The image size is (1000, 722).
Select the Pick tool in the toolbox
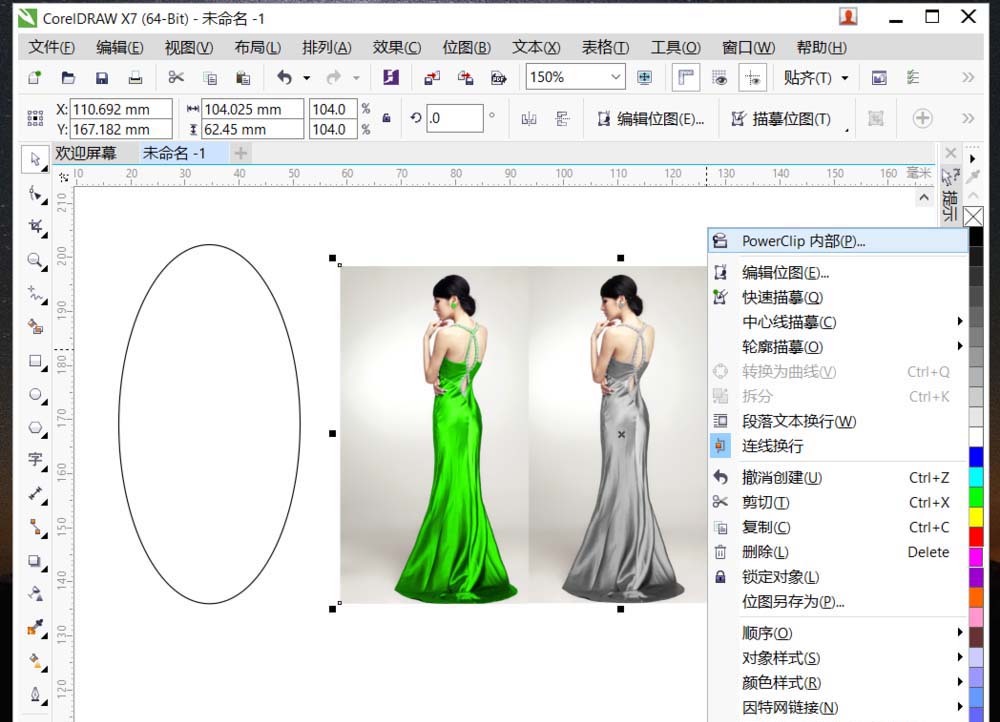[x=33, y=158]
